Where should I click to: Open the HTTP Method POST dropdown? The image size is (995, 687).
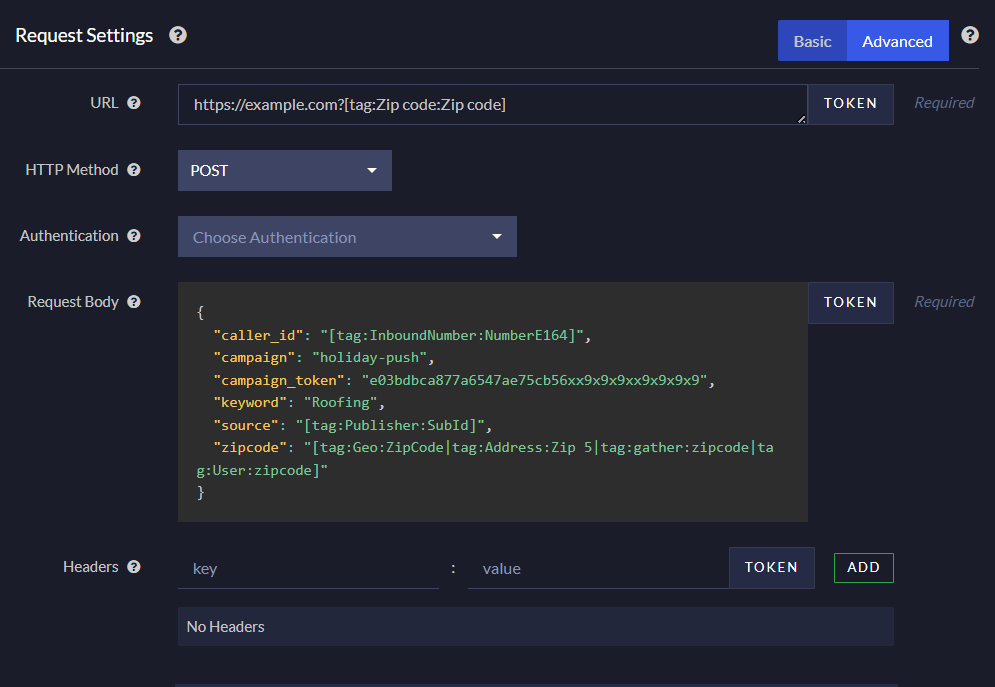pyautogui.click(x=284, y=171)
